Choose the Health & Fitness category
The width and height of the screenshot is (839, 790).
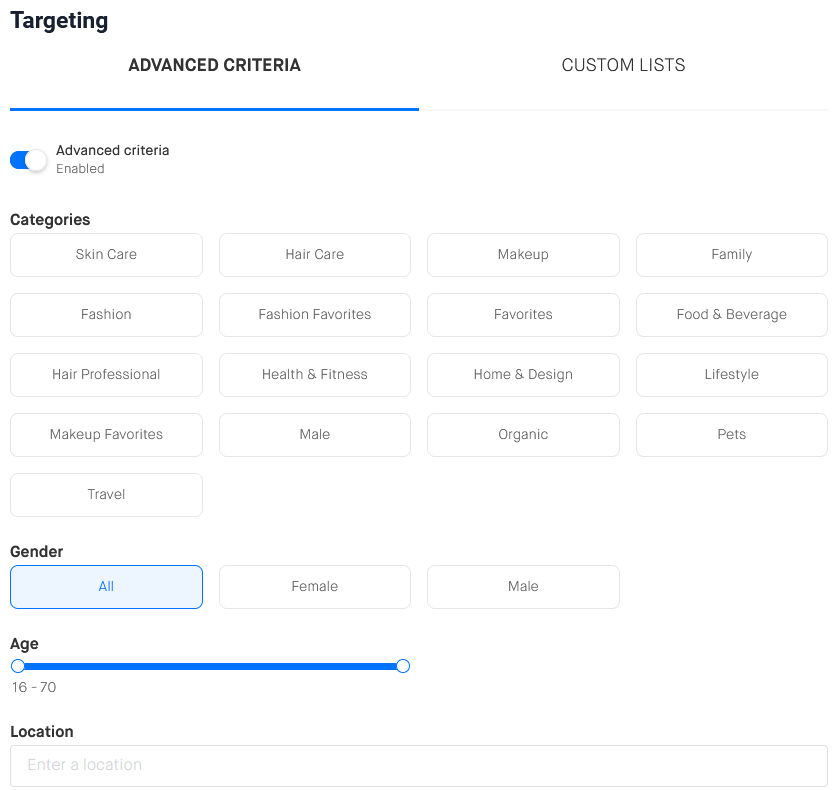tap(314, 375)
